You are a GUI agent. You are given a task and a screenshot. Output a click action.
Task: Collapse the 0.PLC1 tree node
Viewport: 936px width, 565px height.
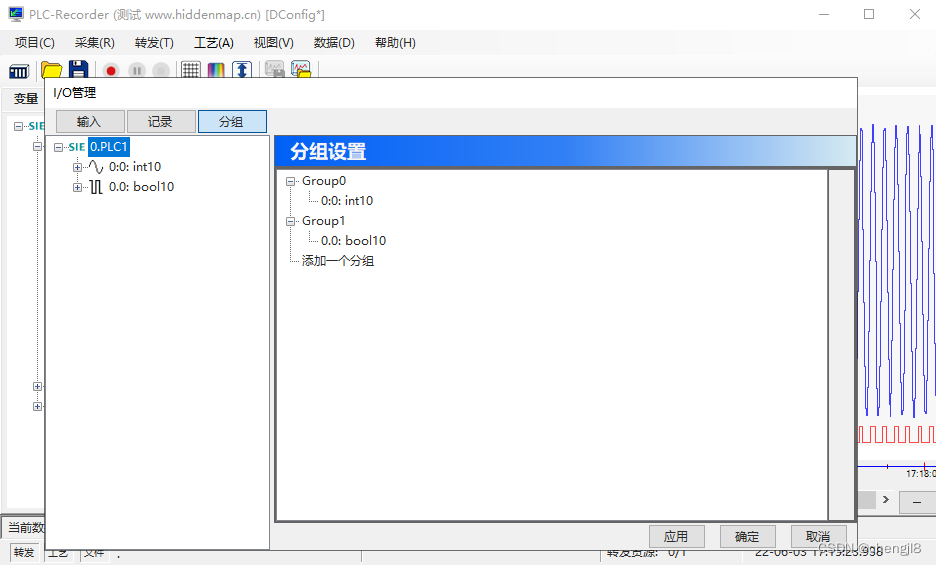point(58,148)
